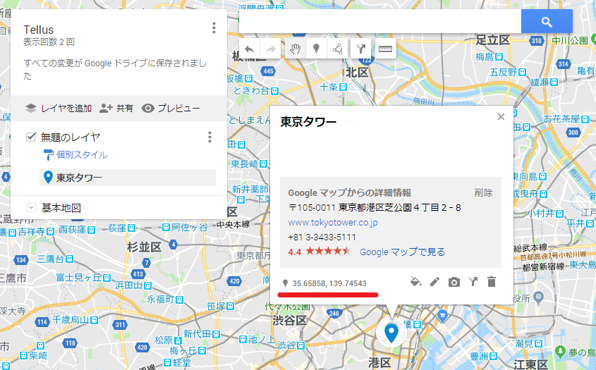
Task: Click the redo arrow in the toolbar
Action: (270, 49)
